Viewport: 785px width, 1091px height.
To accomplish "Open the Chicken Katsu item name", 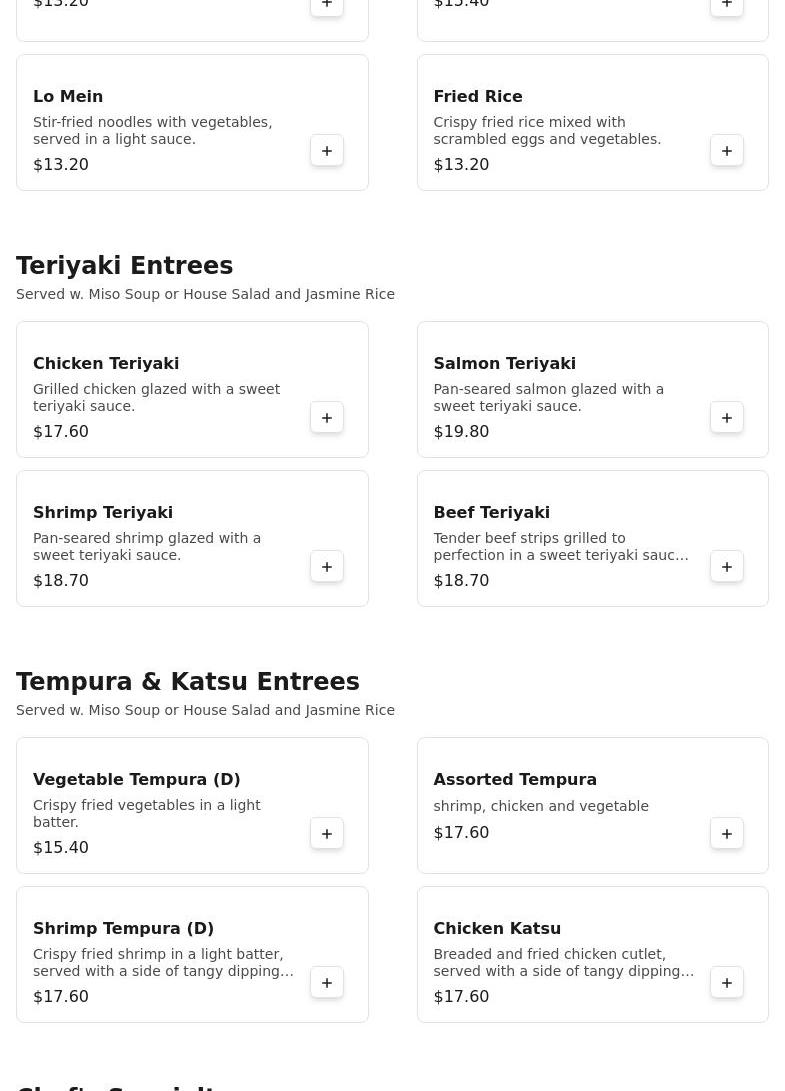I will click(x=497, y=929).
